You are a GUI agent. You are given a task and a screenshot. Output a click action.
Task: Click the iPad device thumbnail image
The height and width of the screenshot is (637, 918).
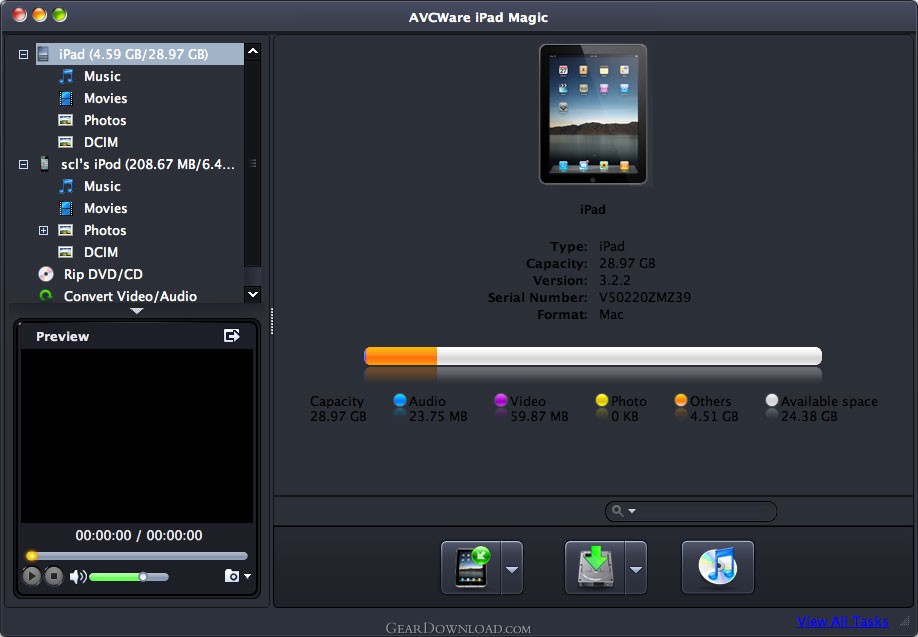(x=593, y=114)
